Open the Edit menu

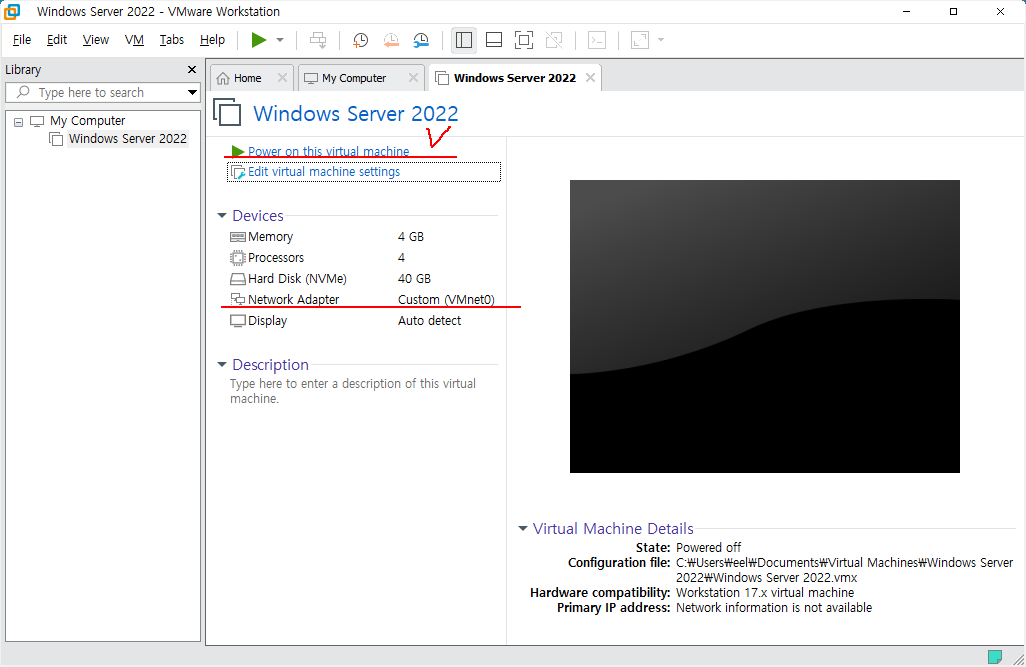(57, 40)
